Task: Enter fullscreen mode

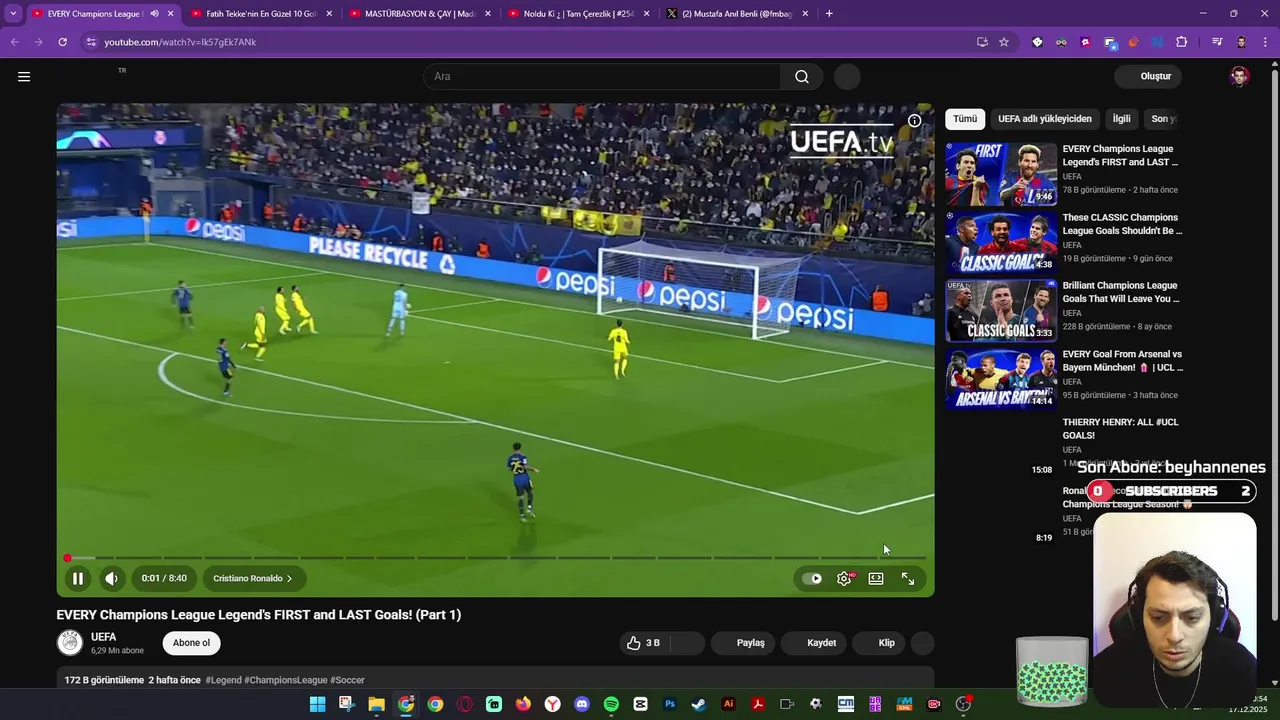Action: pos(908,578)
